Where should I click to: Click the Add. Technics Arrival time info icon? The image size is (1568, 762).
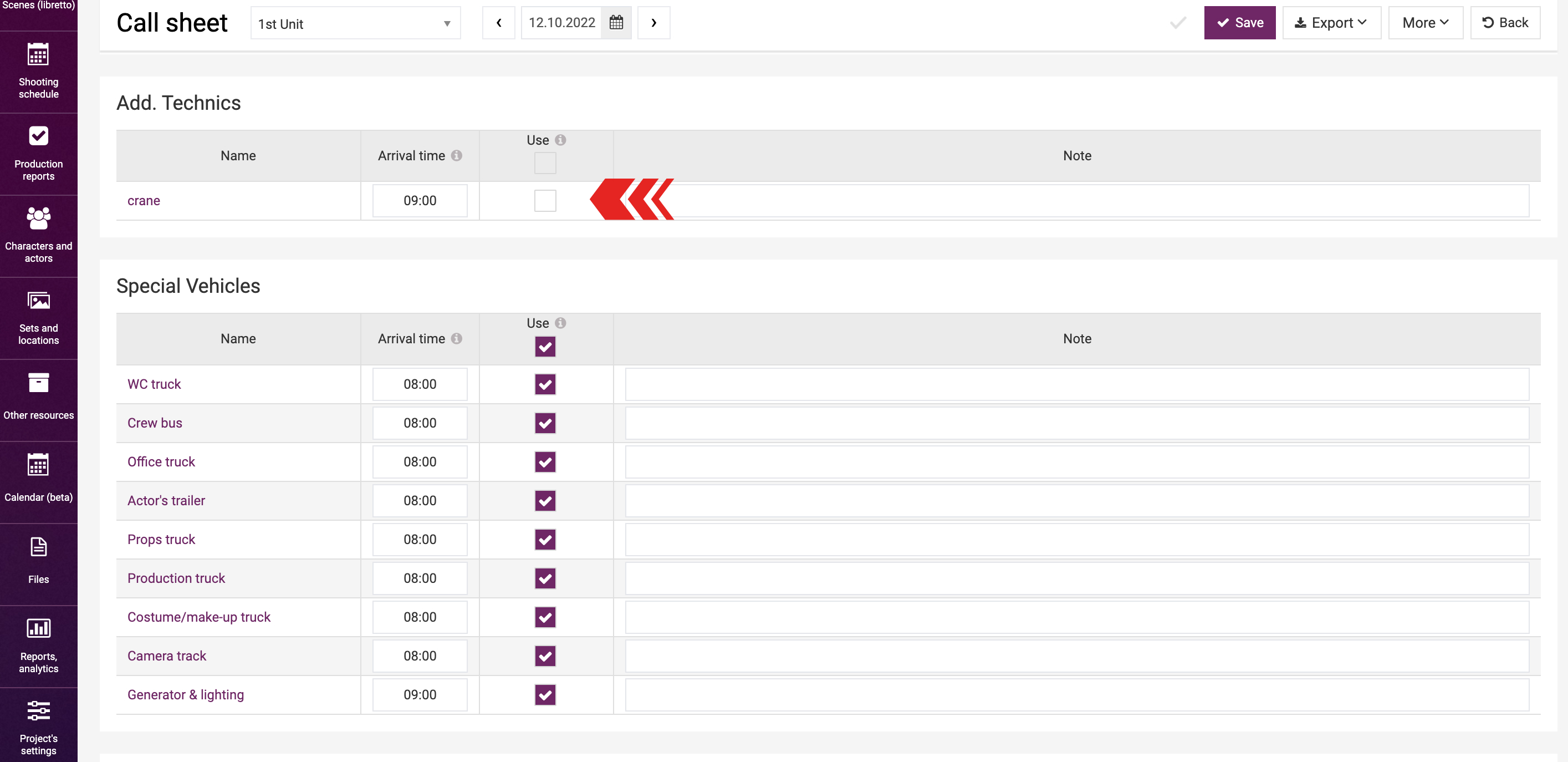click(x=457, y=156)
